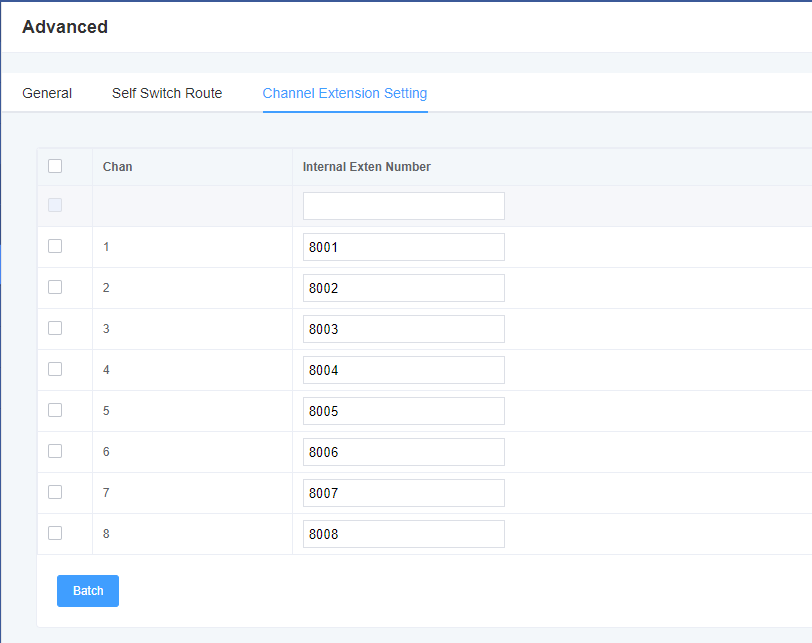This screenshot has width=812, height=643.
Task: Focus the empty batch extension number field
Action: pos(404,206)
